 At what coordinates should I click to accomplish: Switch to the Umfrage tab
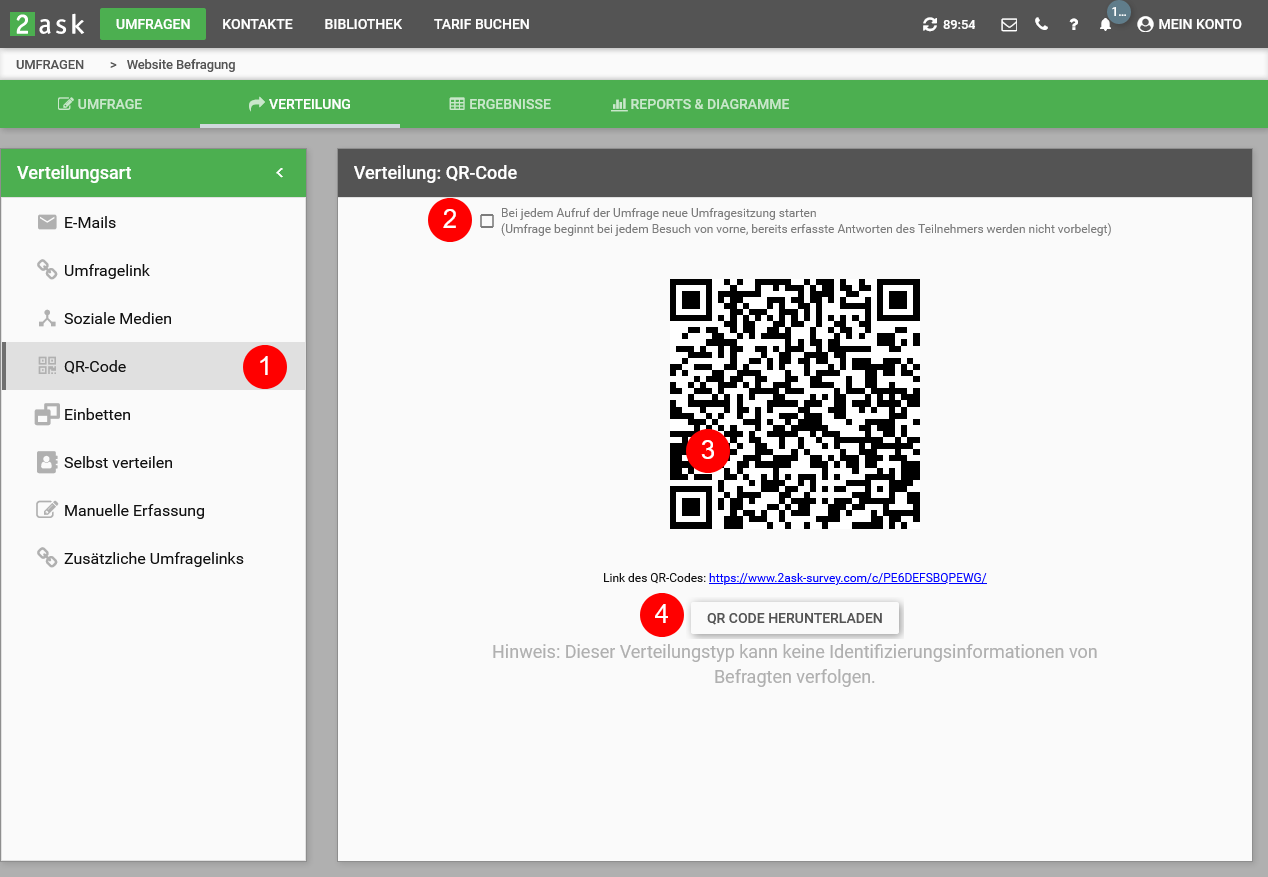[100, 104]
